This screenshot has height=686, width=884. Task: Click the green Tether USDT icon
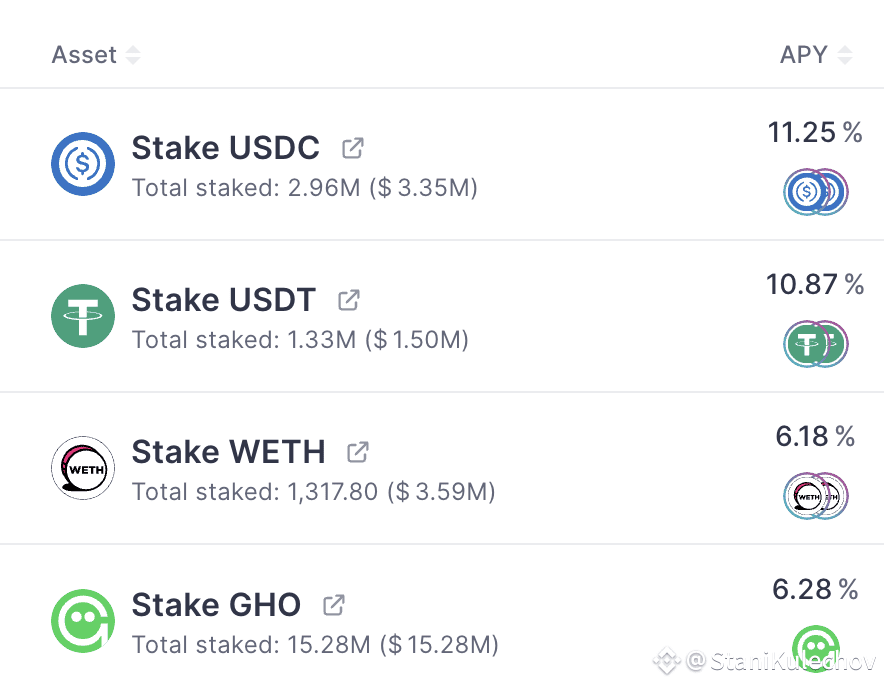tap(83, 316)
